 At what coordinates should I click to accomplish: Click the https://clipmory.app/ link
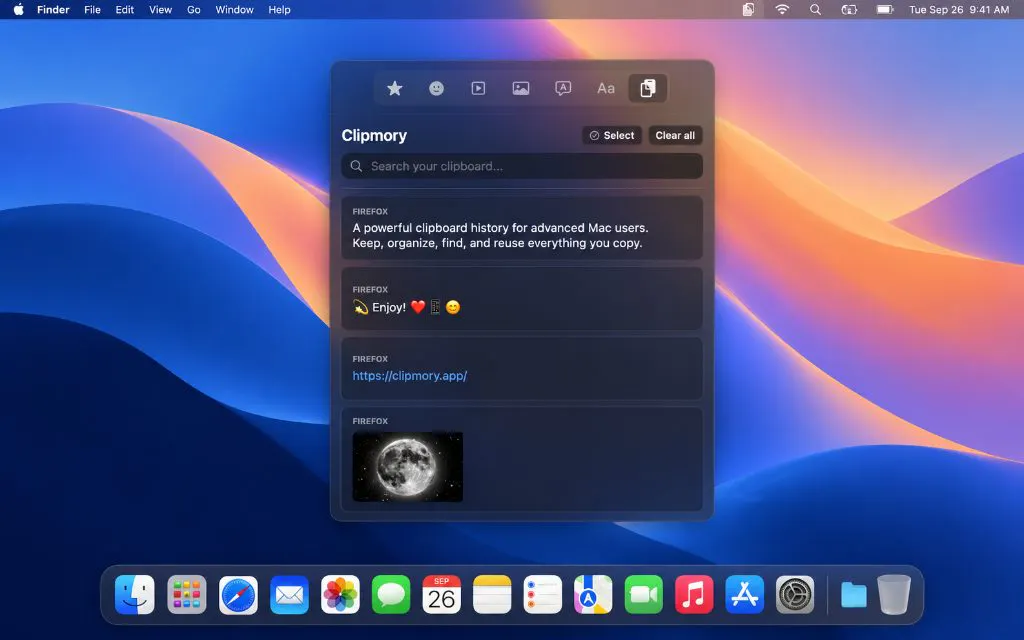point(409,376)
